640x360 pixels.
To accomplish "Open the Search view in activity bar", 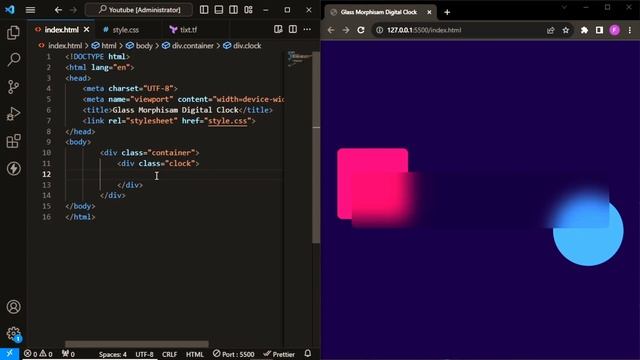I will [13, 60].
